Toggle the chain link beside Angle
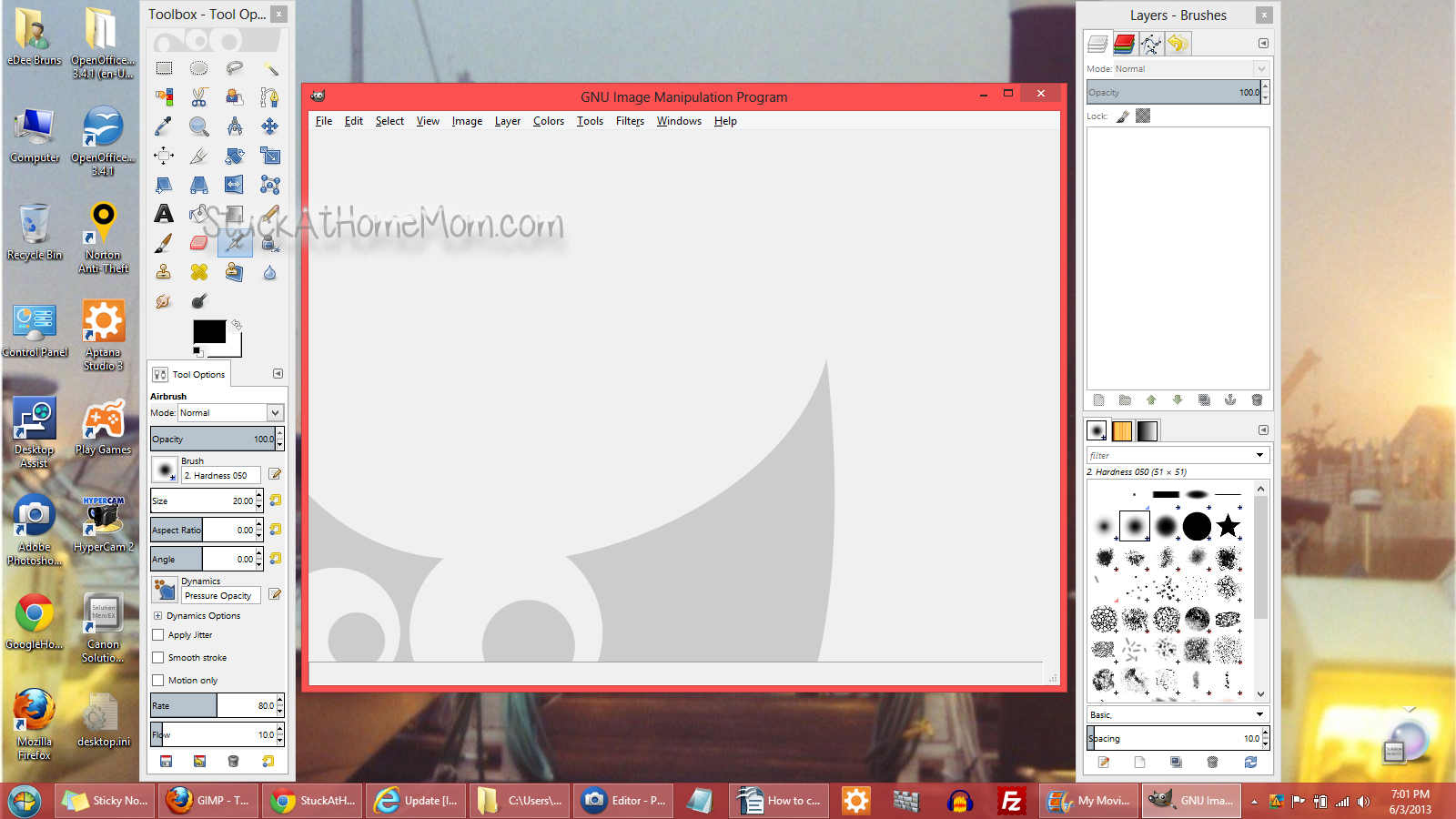This screenshot has width=1456, height=819. click(275, 559)
